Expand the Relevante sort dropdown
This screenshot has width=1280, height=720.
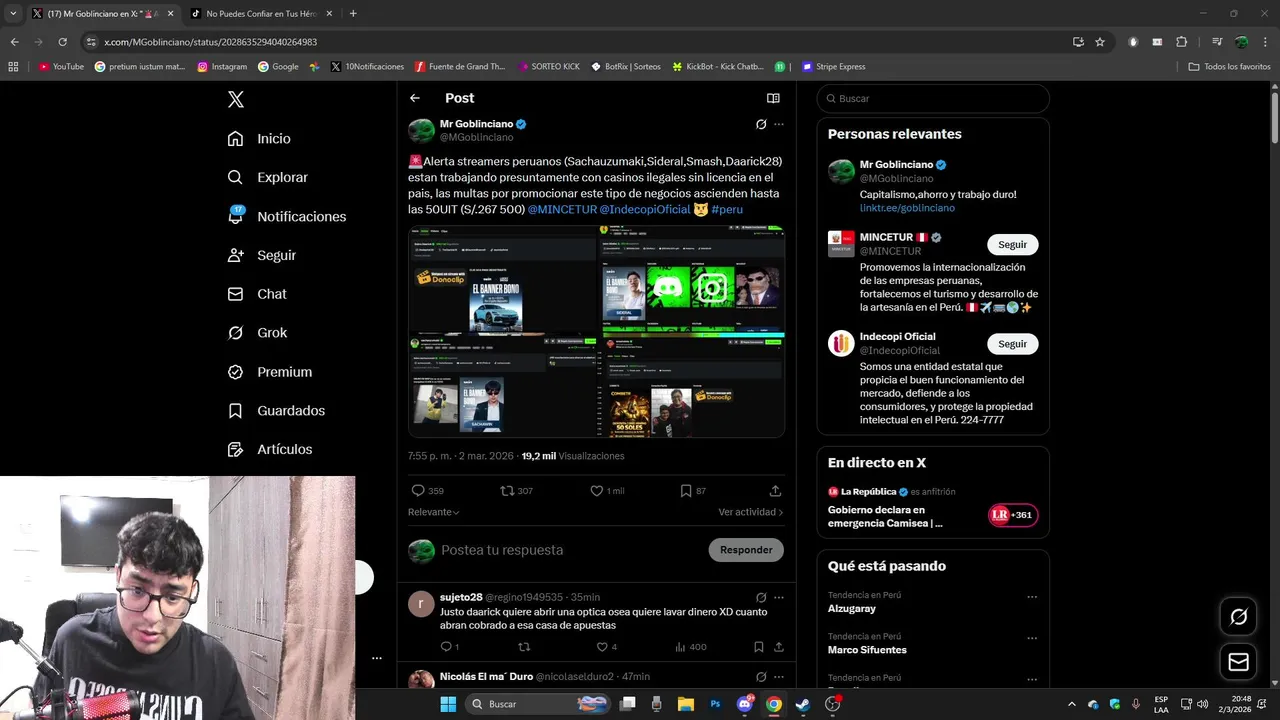[434, 512]
